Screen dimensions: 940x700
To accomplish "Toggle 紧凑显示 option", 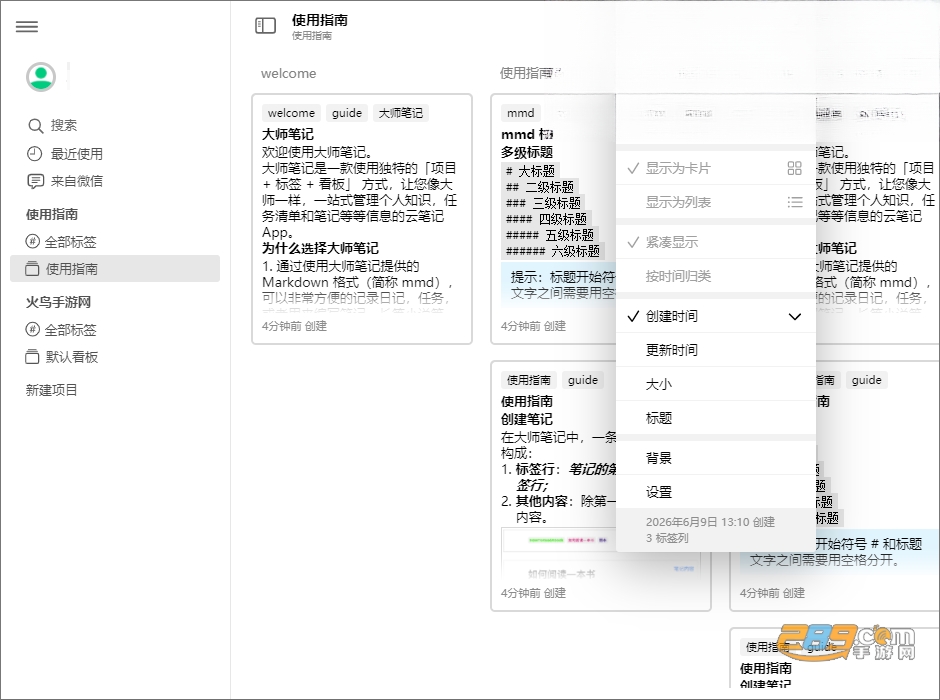I will click(716, 242).
